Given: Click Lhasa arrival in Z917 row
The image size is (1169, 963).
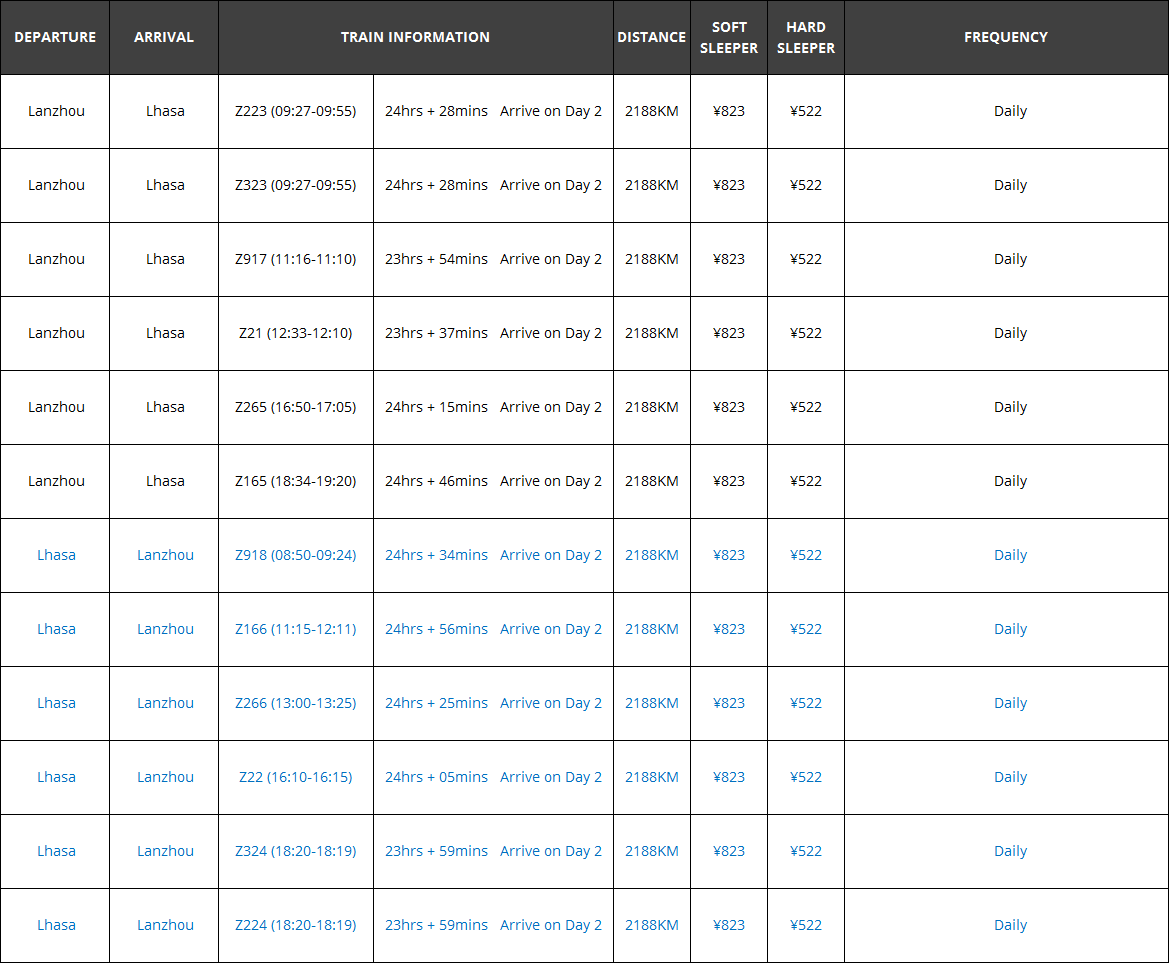Looking at the screenshot, I should click(x=165, y=259).
